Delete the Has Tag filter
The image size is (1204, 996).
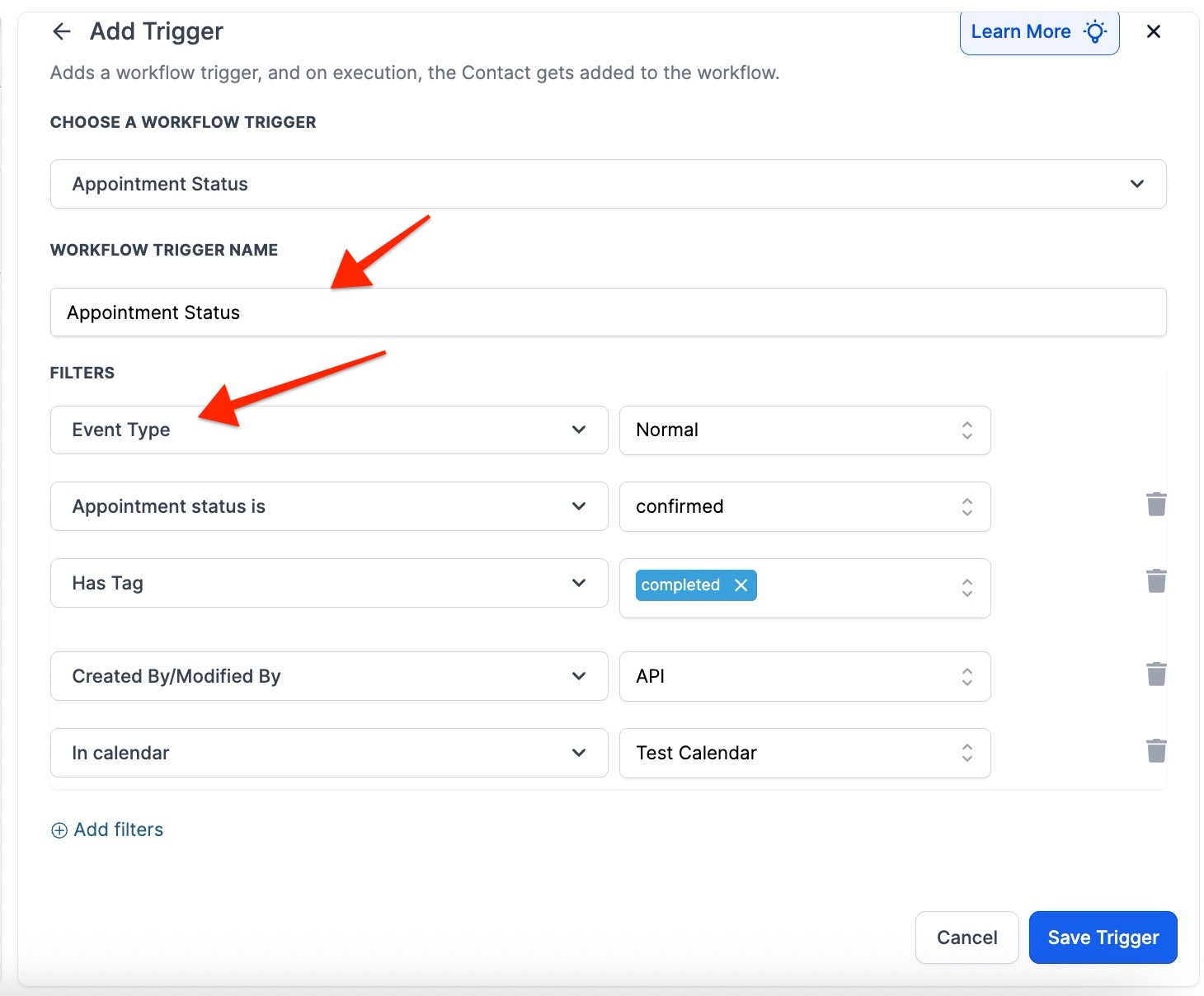tap(1156, 581)
